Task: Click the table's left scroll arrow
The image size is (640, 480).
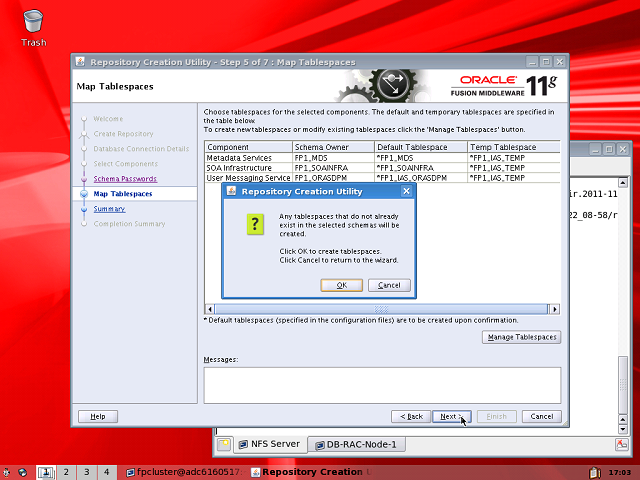Action: (210, 309)
